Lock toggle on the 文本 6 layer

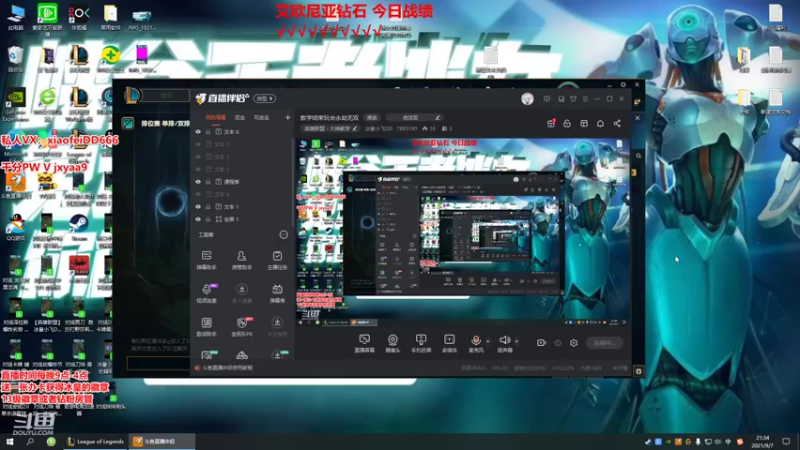208,132
